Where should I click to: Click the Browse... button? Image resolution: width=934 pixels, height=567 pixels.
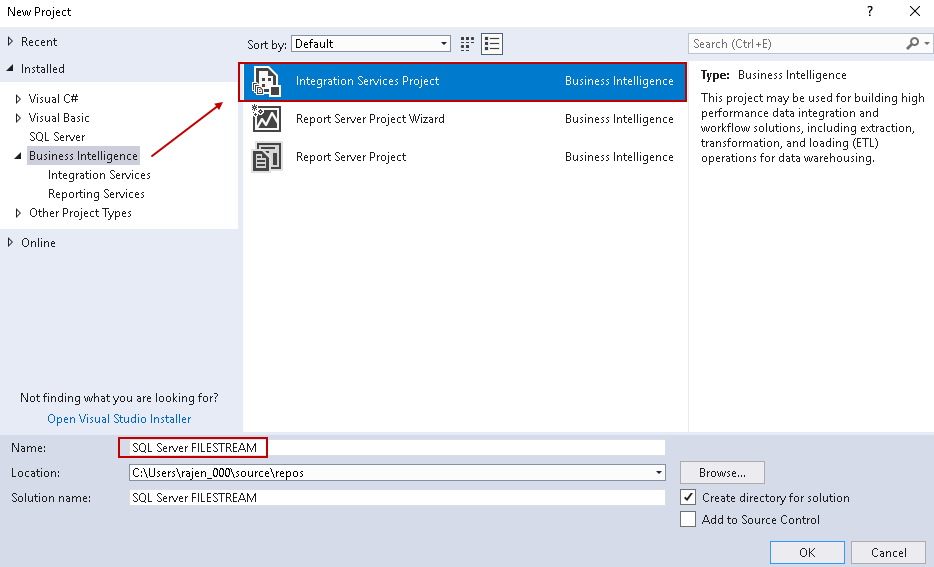click(722, 473)
